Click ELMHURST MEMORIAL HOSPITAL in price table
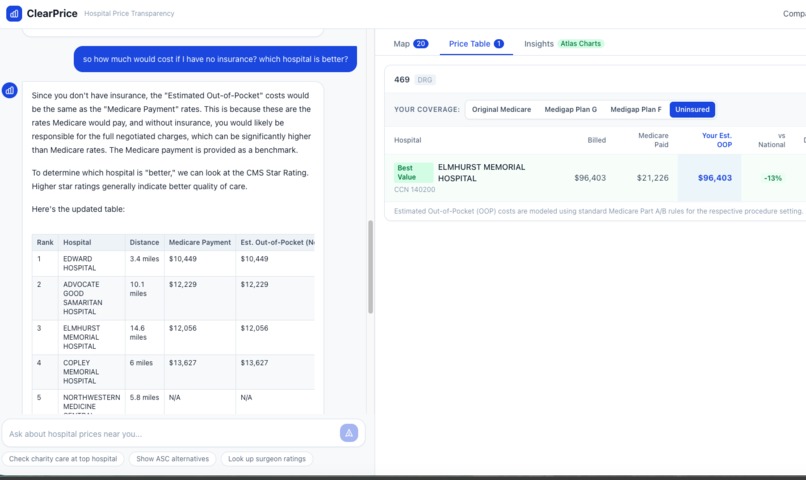This screenshot has height=480, width=806. (482, 173)
